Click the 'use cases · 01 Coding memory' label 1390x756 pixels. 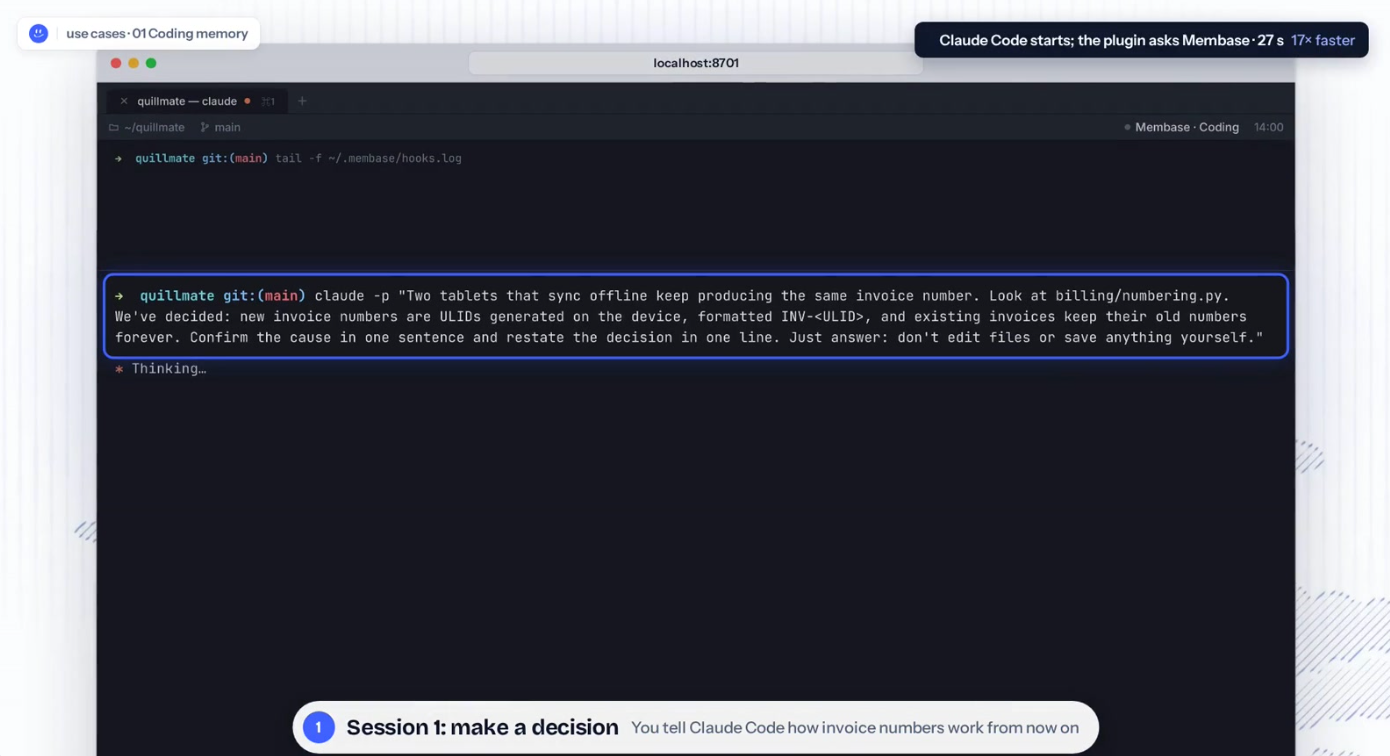point(157,34)
